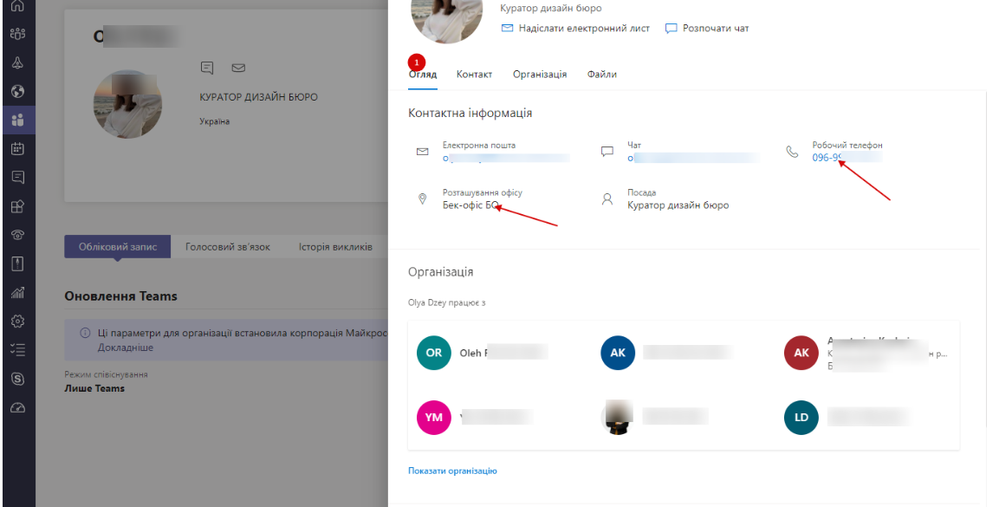The image size is (999, 507).
Task: Click the mail envelope icon on user card
Action: [238, 68]
